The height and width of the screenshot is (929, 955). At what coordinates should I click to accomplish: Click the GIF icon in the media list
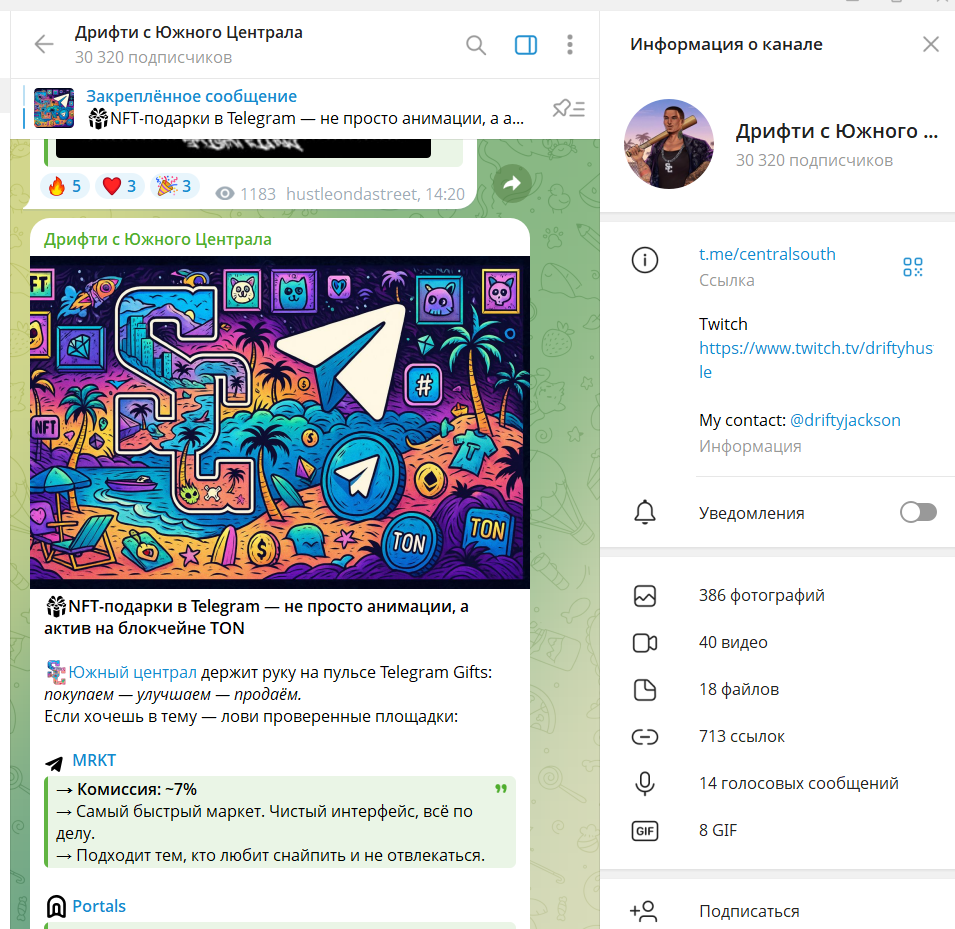click(x=644, y=831)
